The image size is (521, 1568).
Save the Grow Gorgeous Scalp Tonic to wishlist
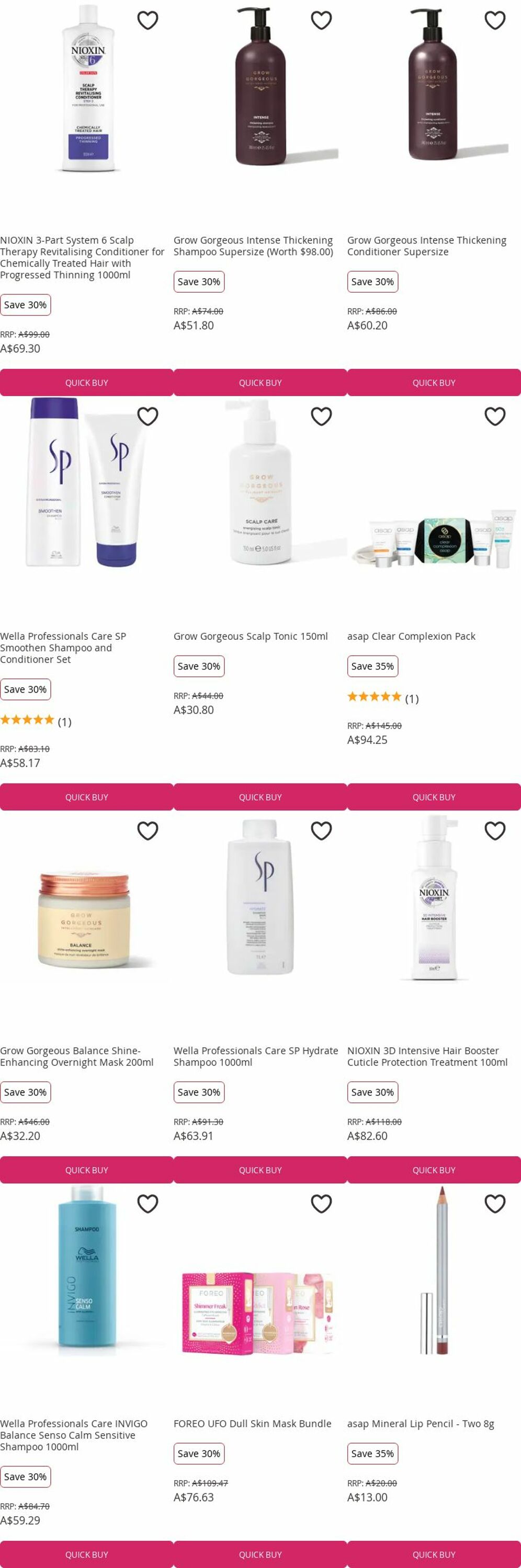[x=321, y=416]
